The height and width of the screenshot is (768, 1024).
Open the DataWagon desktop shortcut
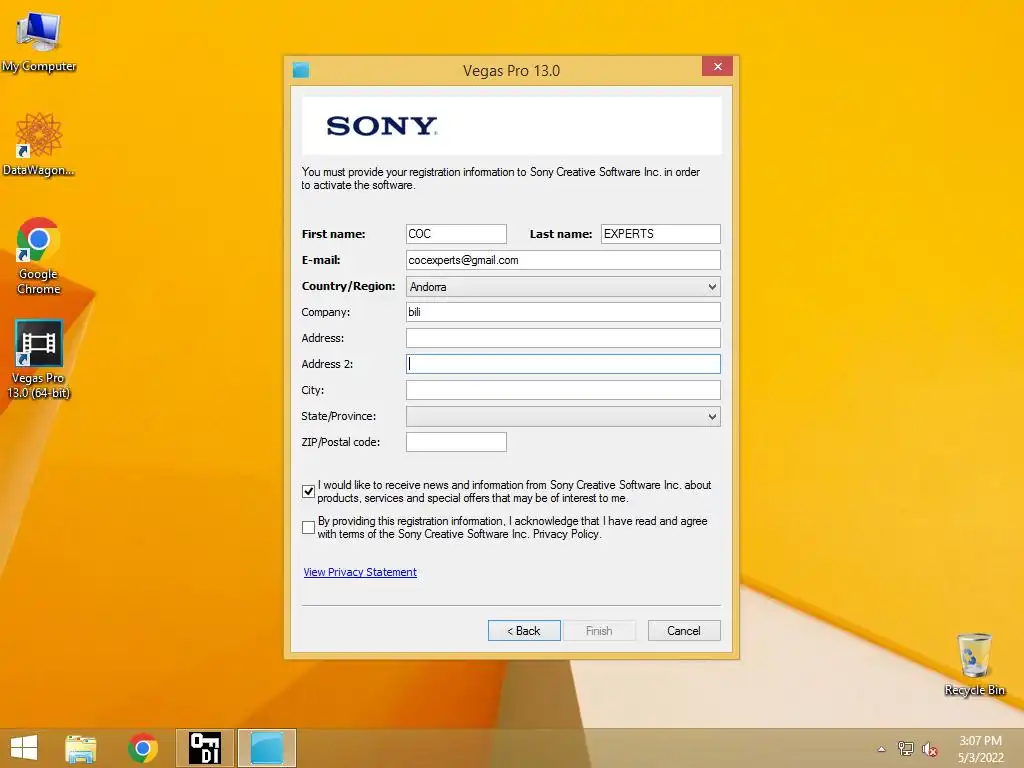click(39, 144)
